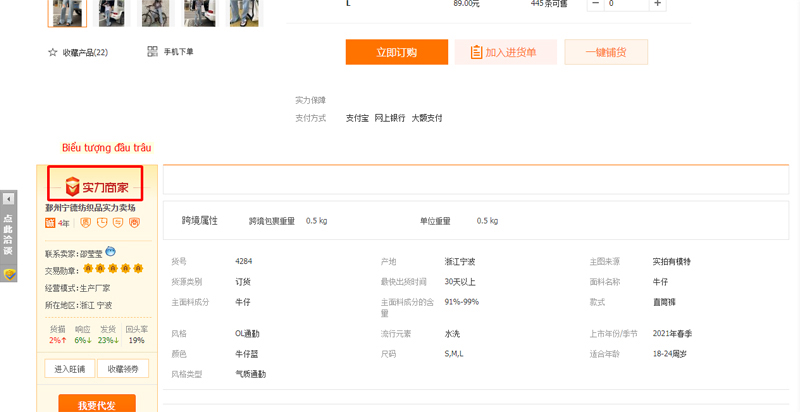Collapse the left sidebar with arrow toggle
The width and height of the screenshot is (800, 412).
point(8,199)
